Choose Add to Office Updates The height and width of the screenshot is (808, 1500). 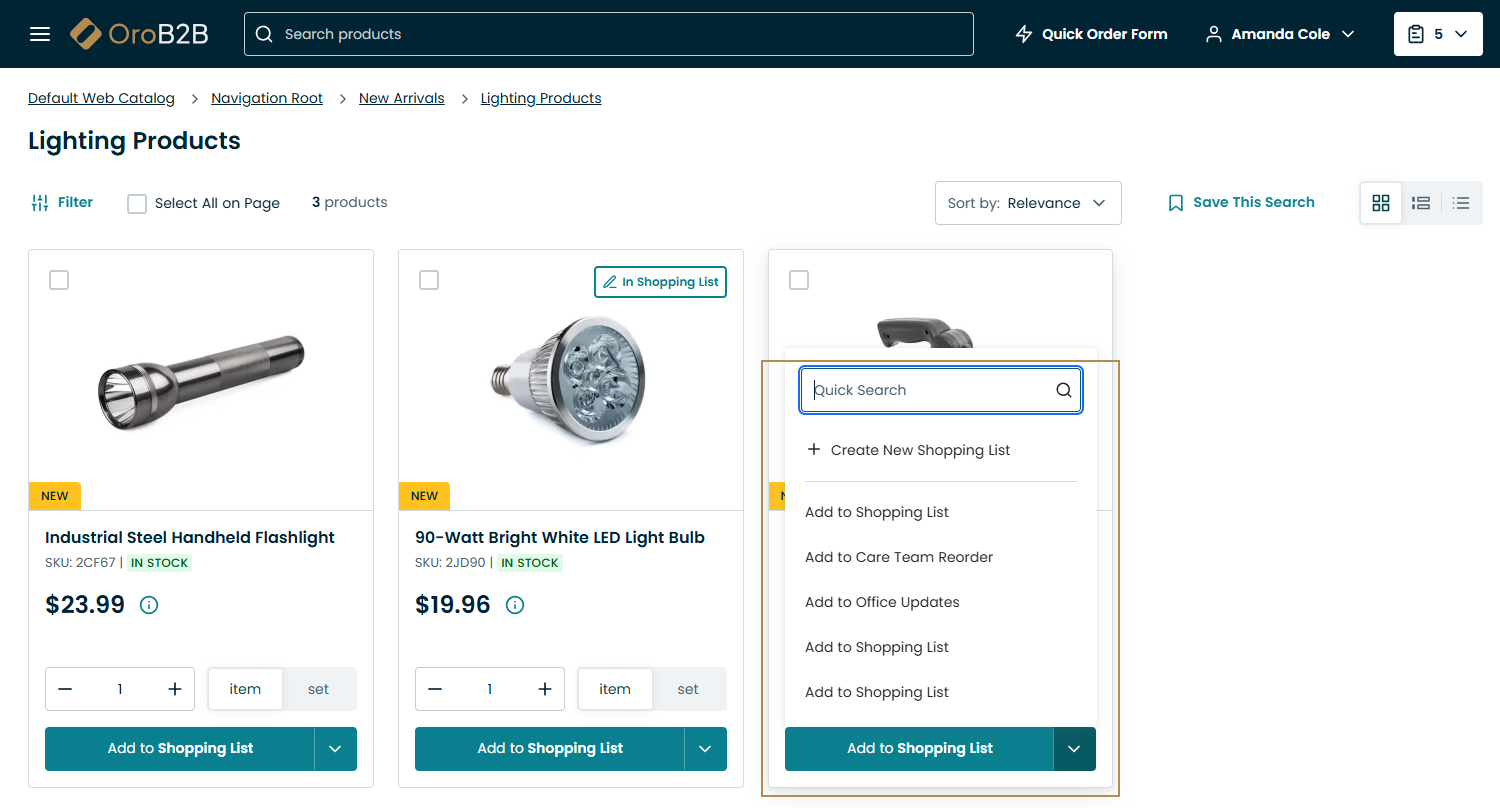[x=882, y=602]
